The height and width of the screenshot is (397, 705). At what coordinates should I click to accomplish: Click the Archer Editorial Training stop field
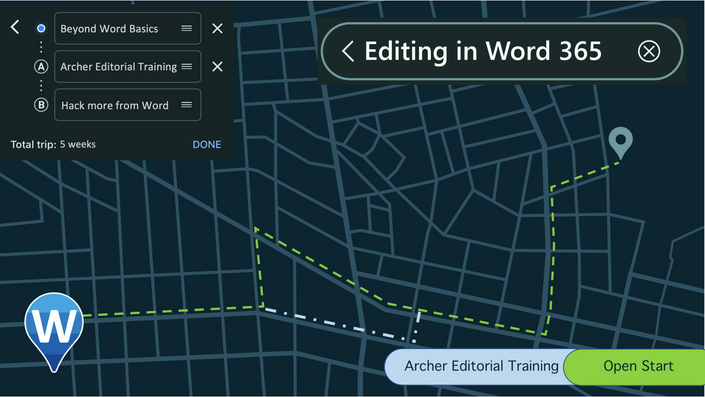(128, 67)
